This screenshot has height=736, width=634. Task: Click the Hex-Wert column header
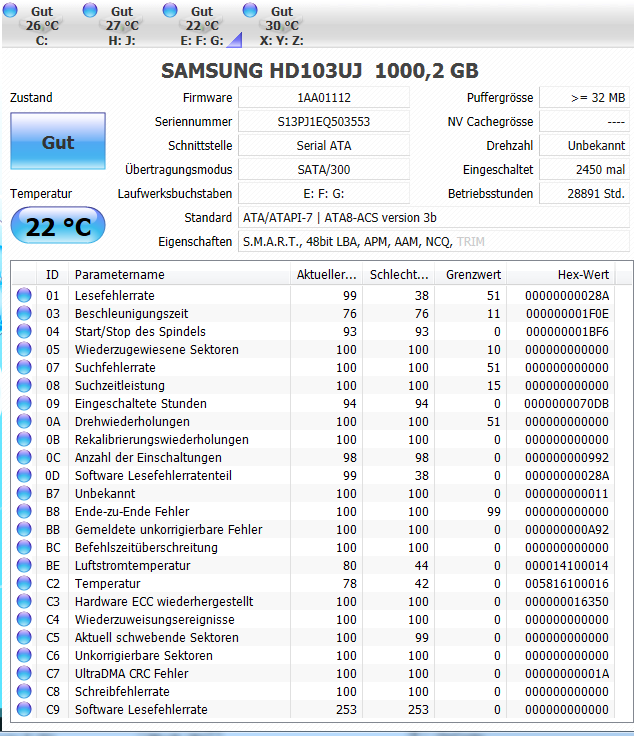561,275
